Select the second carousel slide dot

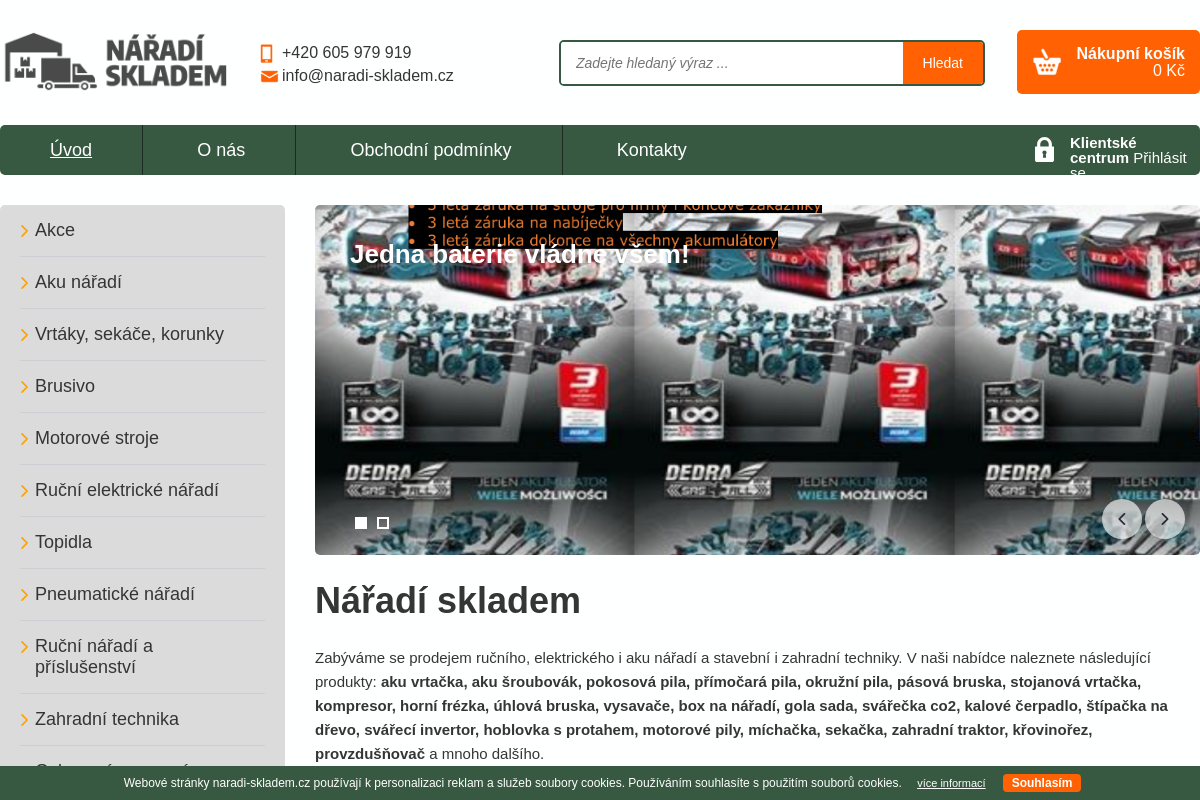click(383, 522)
